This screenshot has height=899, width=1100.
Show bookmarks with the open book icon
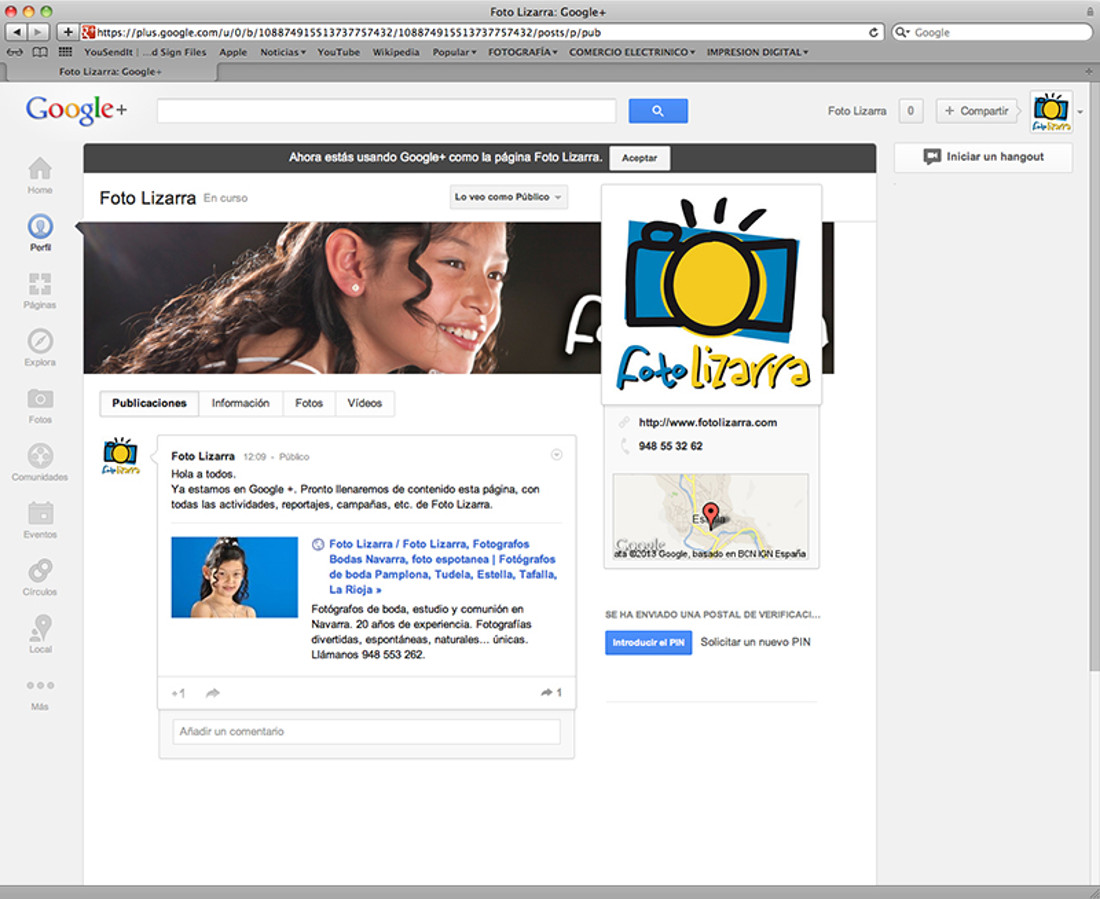click(x=41, y=52)
